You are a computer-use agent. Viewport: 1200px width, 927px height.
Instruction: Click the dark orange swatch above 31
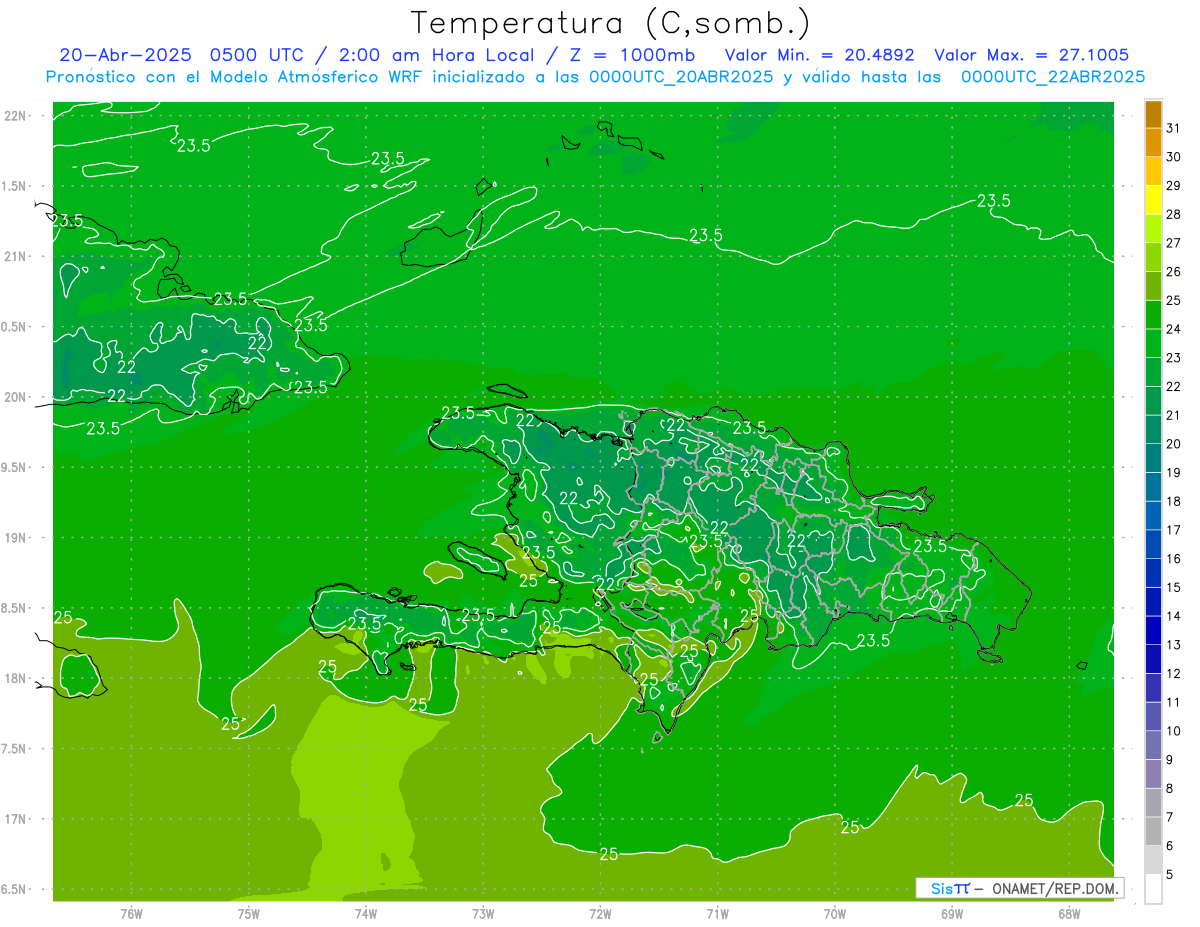click(1153, 114)
